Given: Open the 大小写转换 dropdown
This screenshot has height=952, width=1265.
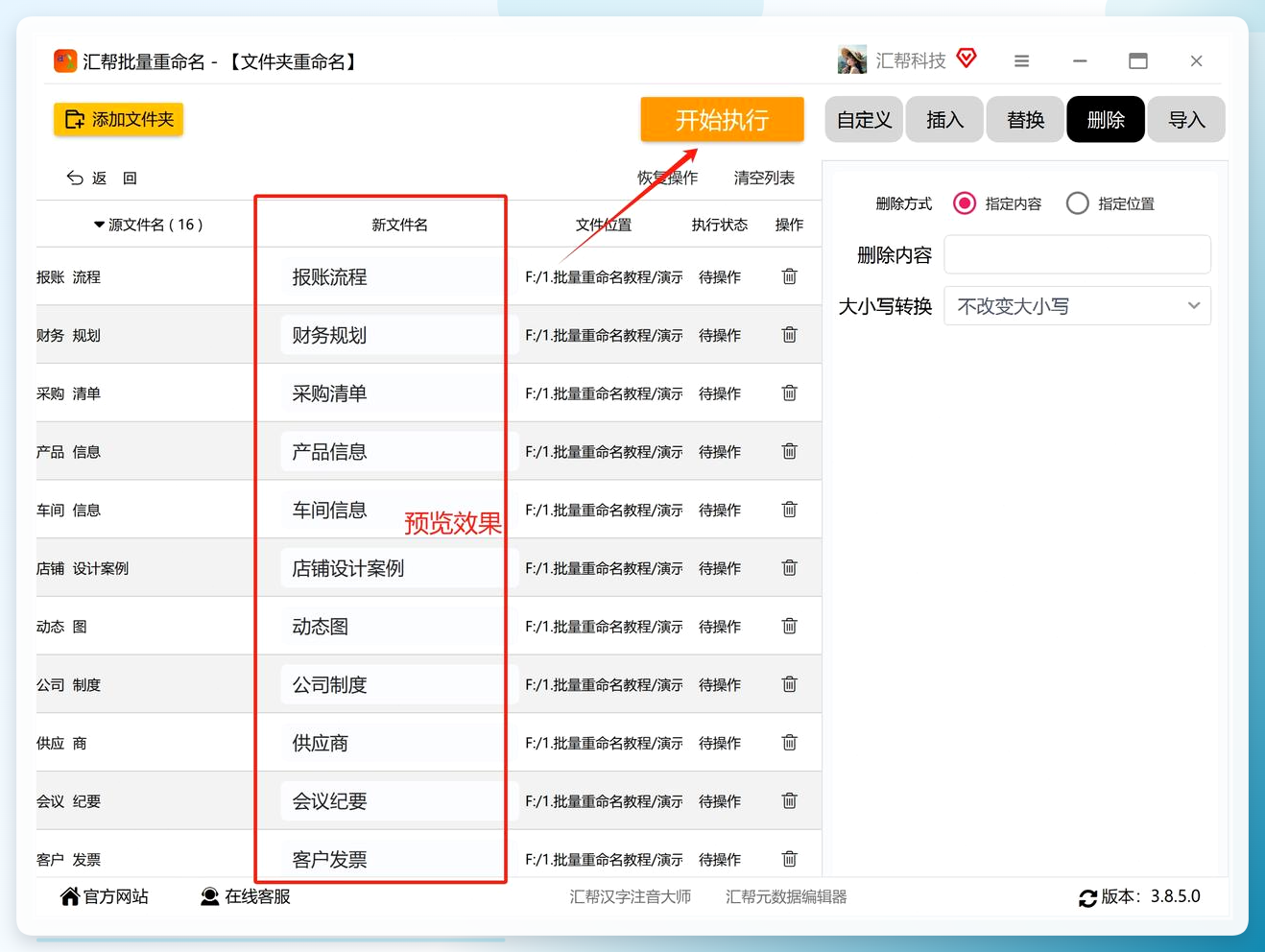Looking at the screenshot, I should [x=1078, y=306].
